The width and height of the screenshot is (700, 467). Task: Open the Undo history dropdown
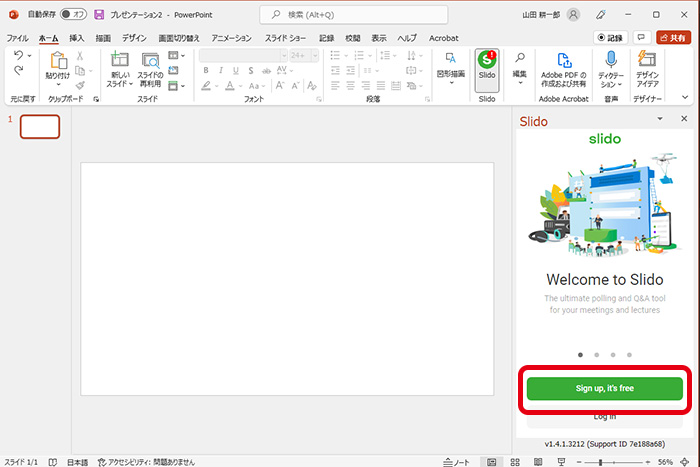click(x=29, y=56)
